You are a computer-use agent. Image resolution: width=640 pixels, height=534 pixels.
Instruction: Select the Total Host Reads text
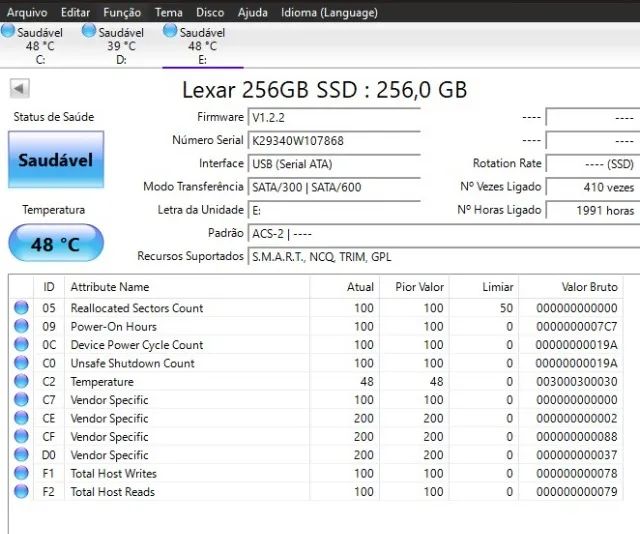(x=113, y=492)
